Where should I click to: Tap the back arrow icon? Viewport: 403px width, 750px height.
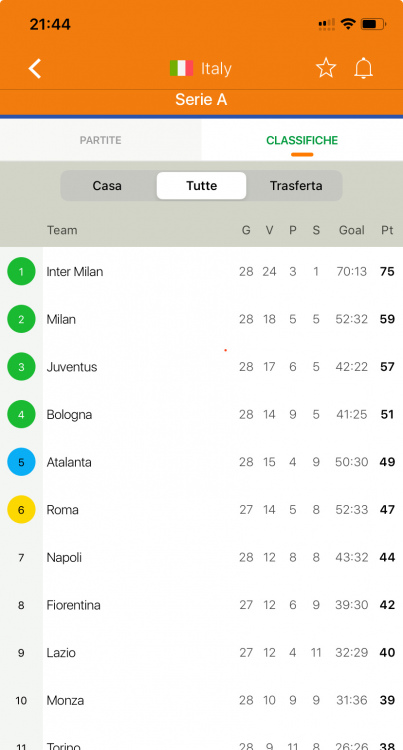click(x=34, y=68)
